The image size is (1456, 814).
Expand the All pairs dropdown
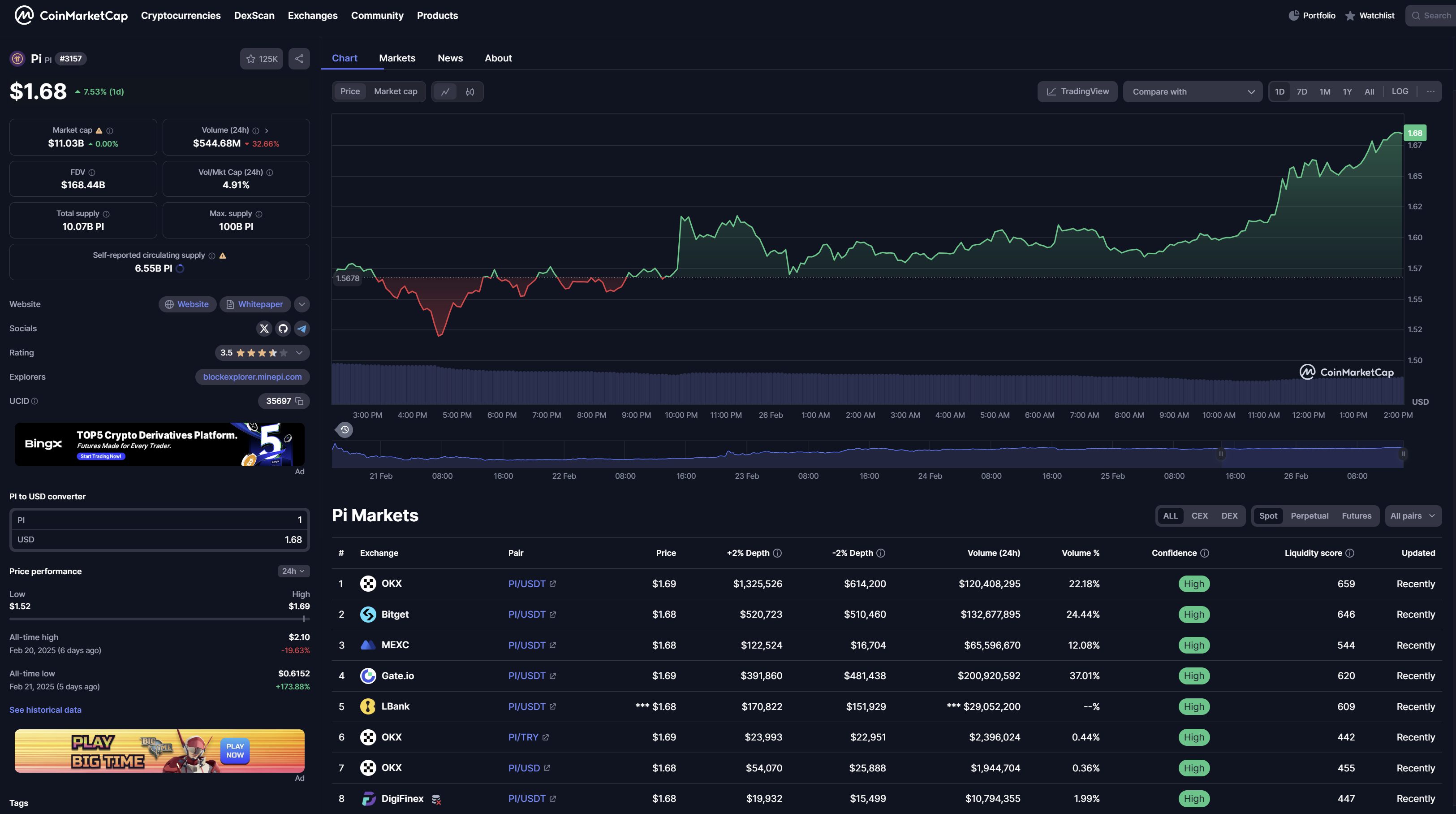(1413, 516)
